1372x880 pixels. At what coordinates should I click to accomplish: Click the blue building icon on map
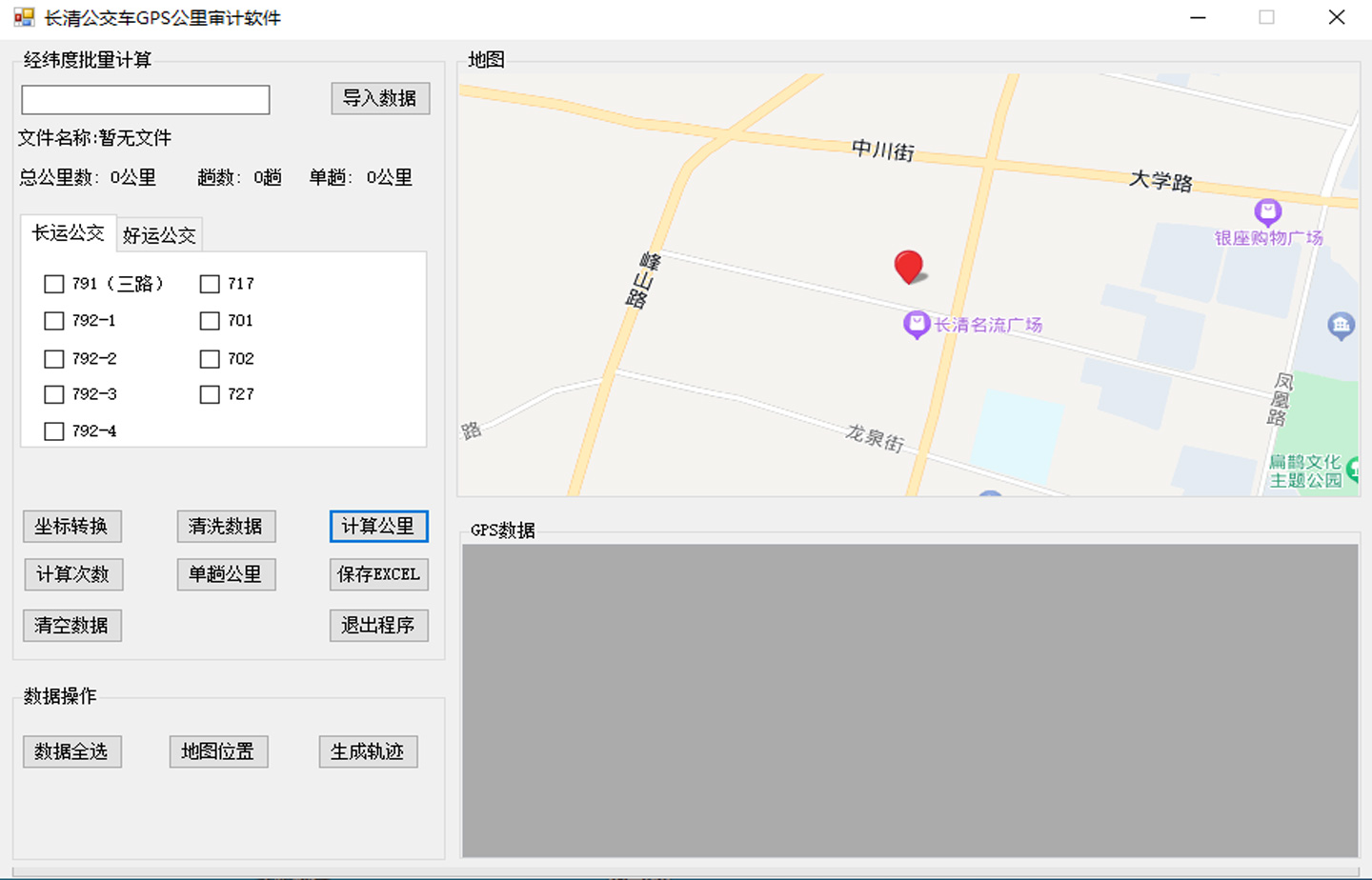click(1341, 327)
